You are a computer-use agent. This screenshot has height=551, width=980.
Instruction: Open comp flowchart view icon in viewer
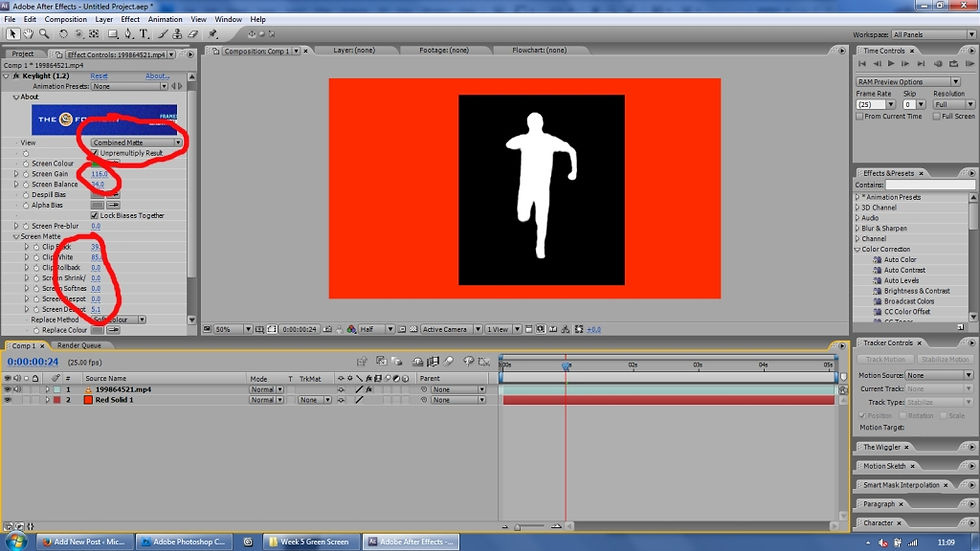pyautogui.click(x=566, y=329)
